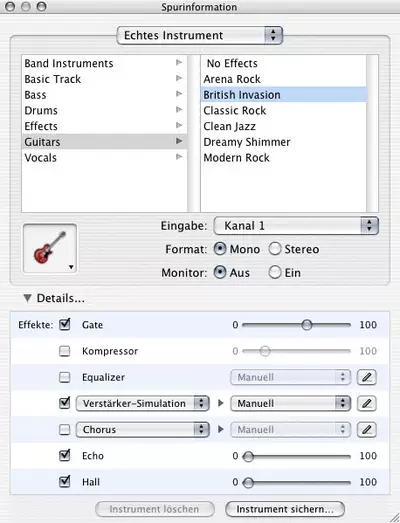Click the preset list scrollbar track

[372, 133]
